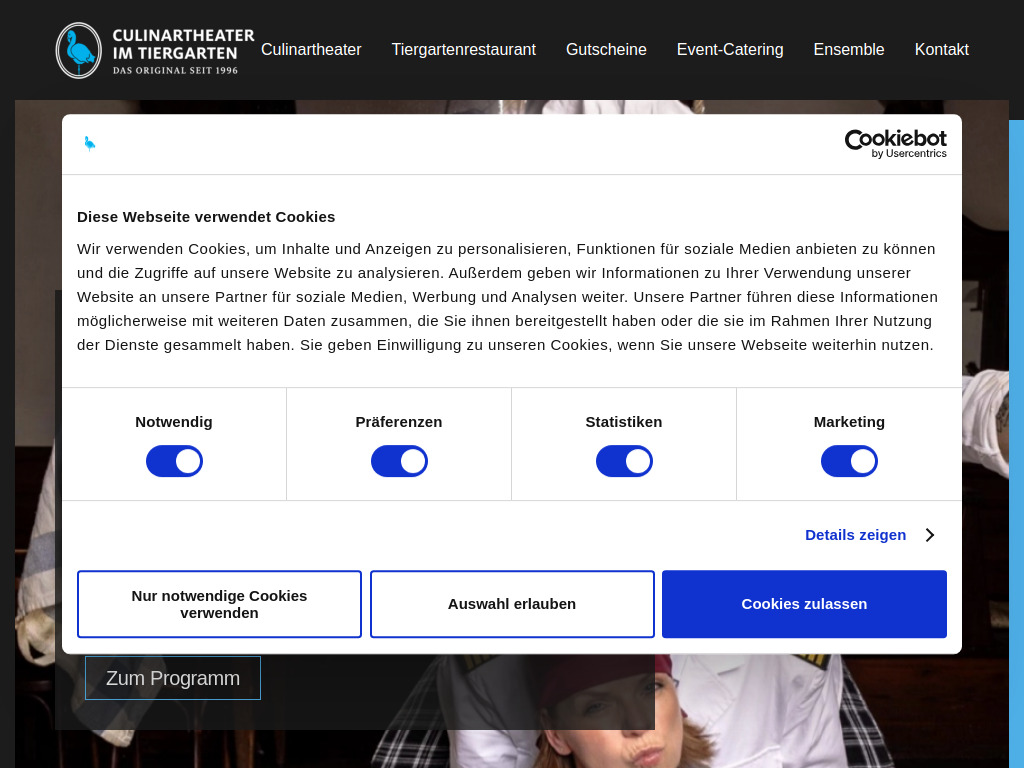Toggle the Notwendig cookies switch
1024x768 pixels.
[174, 460]
